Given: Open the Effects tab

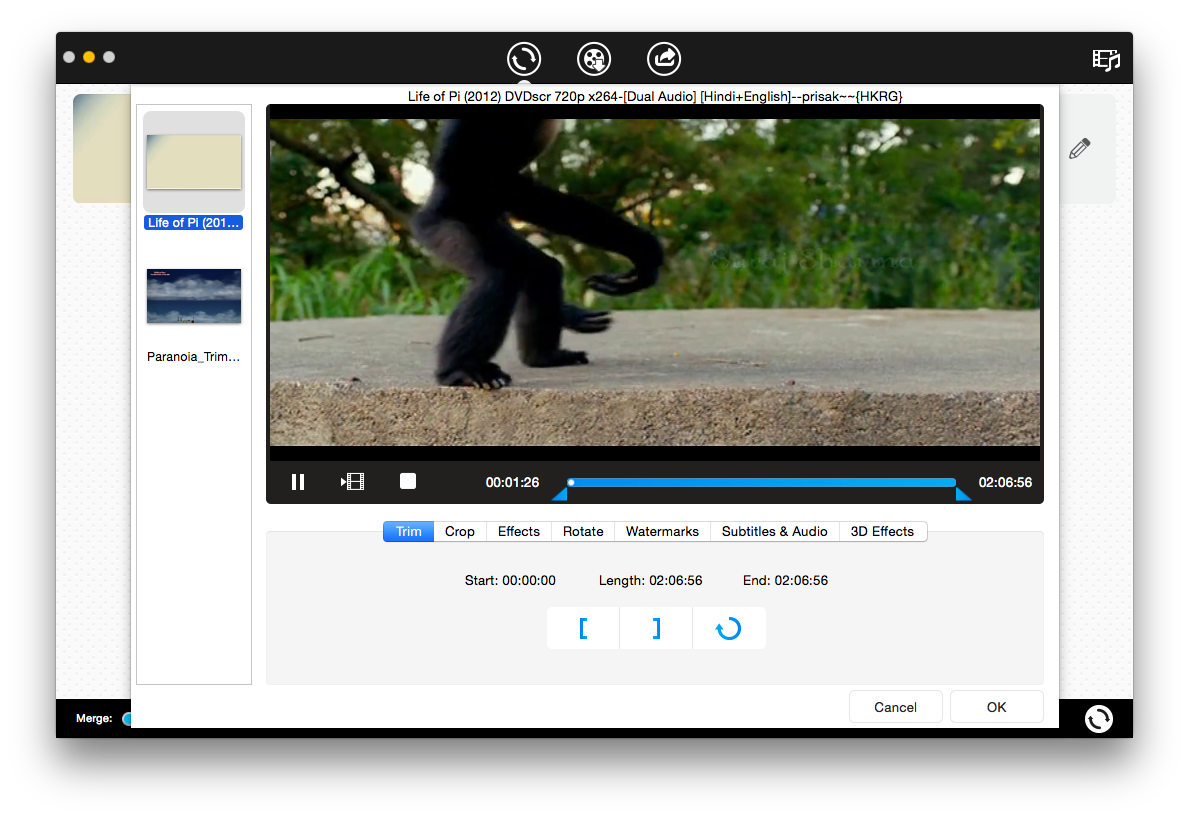Looking at the screenshot, I should coord(519,531).
